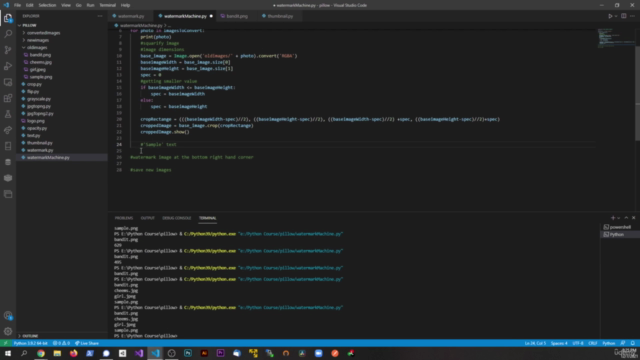Open the Help menu

(x=125, y=5)
